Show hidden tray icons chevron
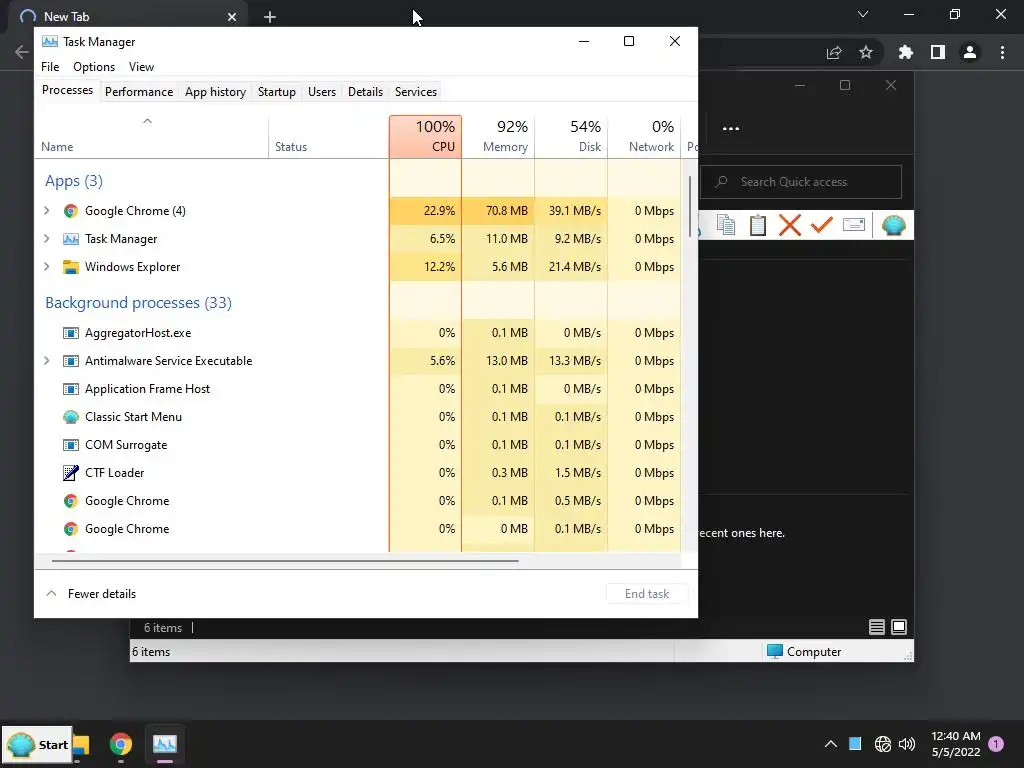The height and width of the screenshot is (768, 1024). click(831, 744)
